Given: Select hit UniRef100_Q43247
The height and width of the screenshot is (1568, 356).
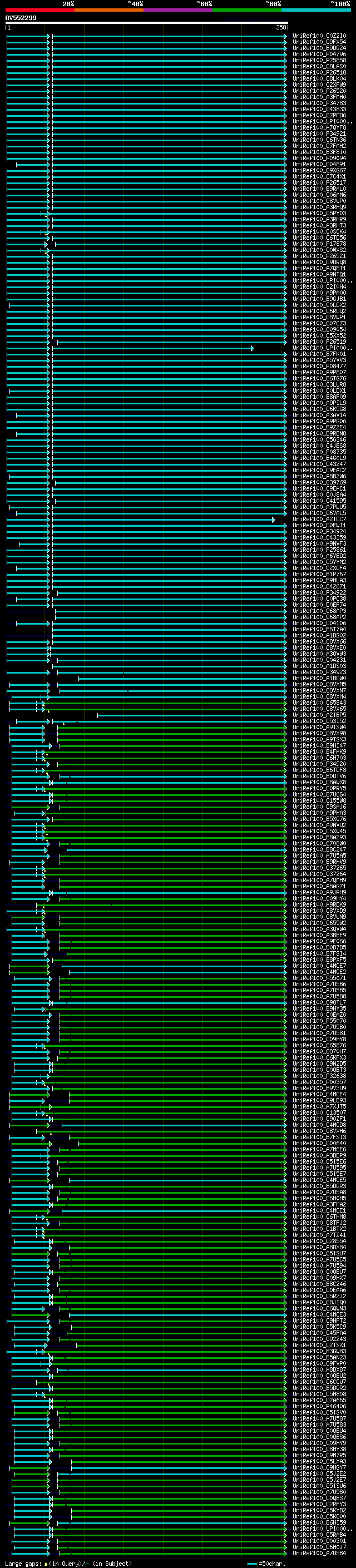Looking at the screenshot, I should (319, 464).
